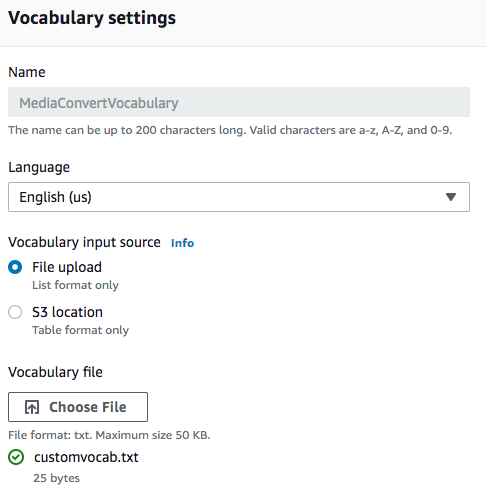The height and width of the screenshot is (495, 487).
Task: Click the 25 bytes file size text
Action: [56, 478]
